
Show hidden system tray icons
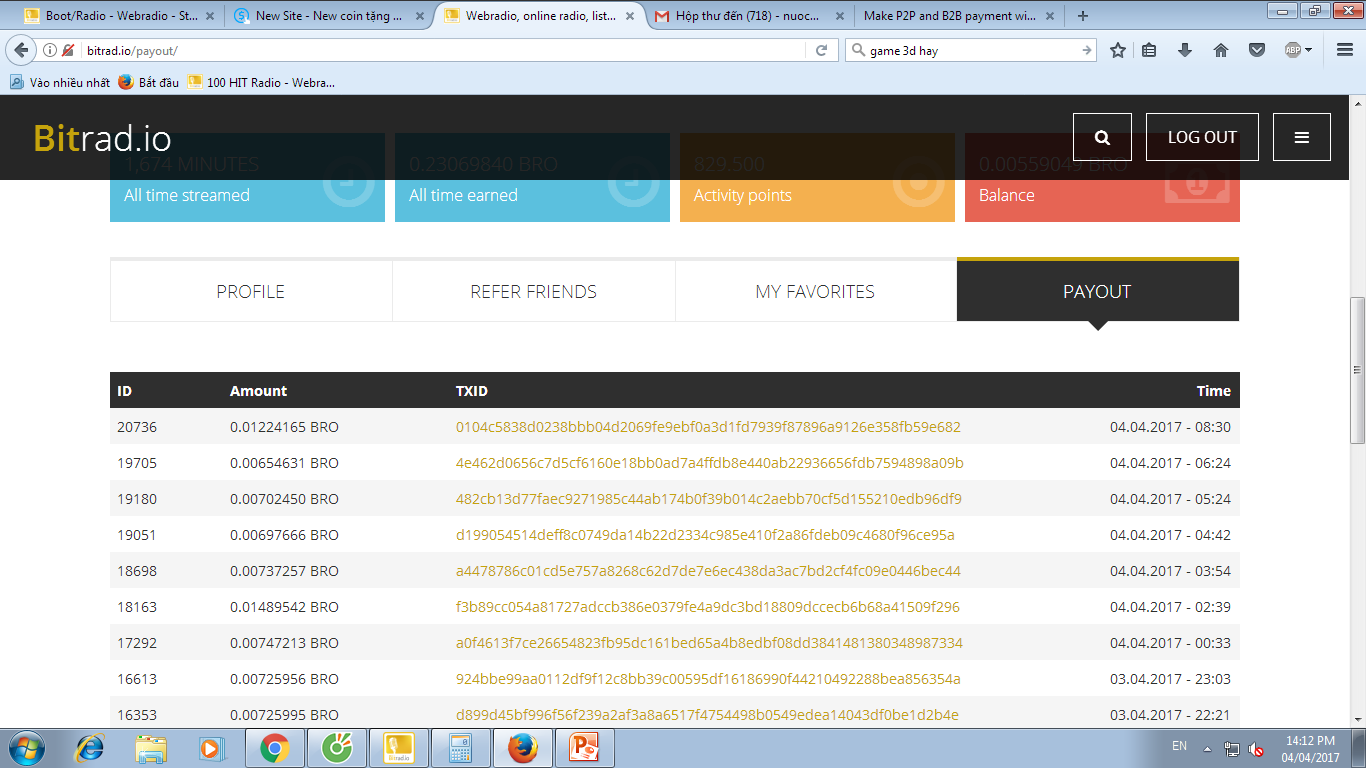click(x=1207, y=748)
